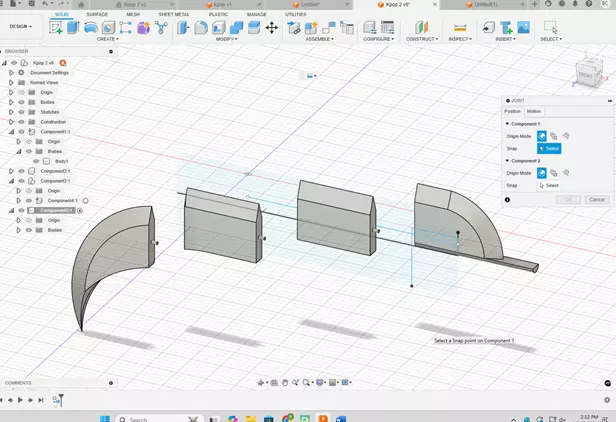Select the Move/Copy arrows tool

pos(272,28)
